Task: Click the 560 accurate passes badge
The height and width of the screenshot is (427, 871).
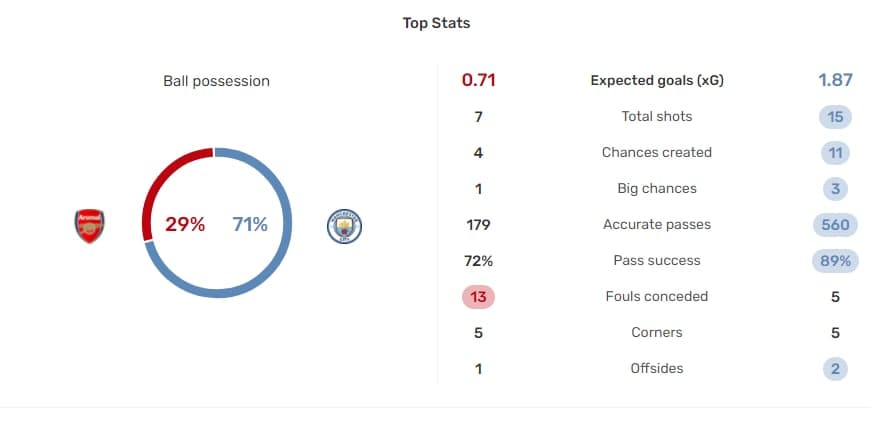Action: pyautogui.click(x=835, y=225)
